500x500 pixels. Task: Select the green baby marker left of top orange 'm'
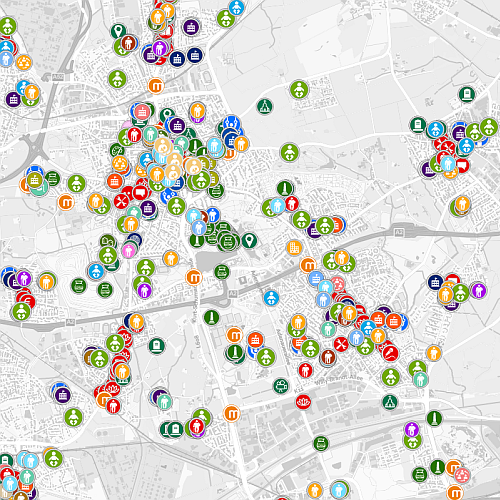click(x=117, y=79)
